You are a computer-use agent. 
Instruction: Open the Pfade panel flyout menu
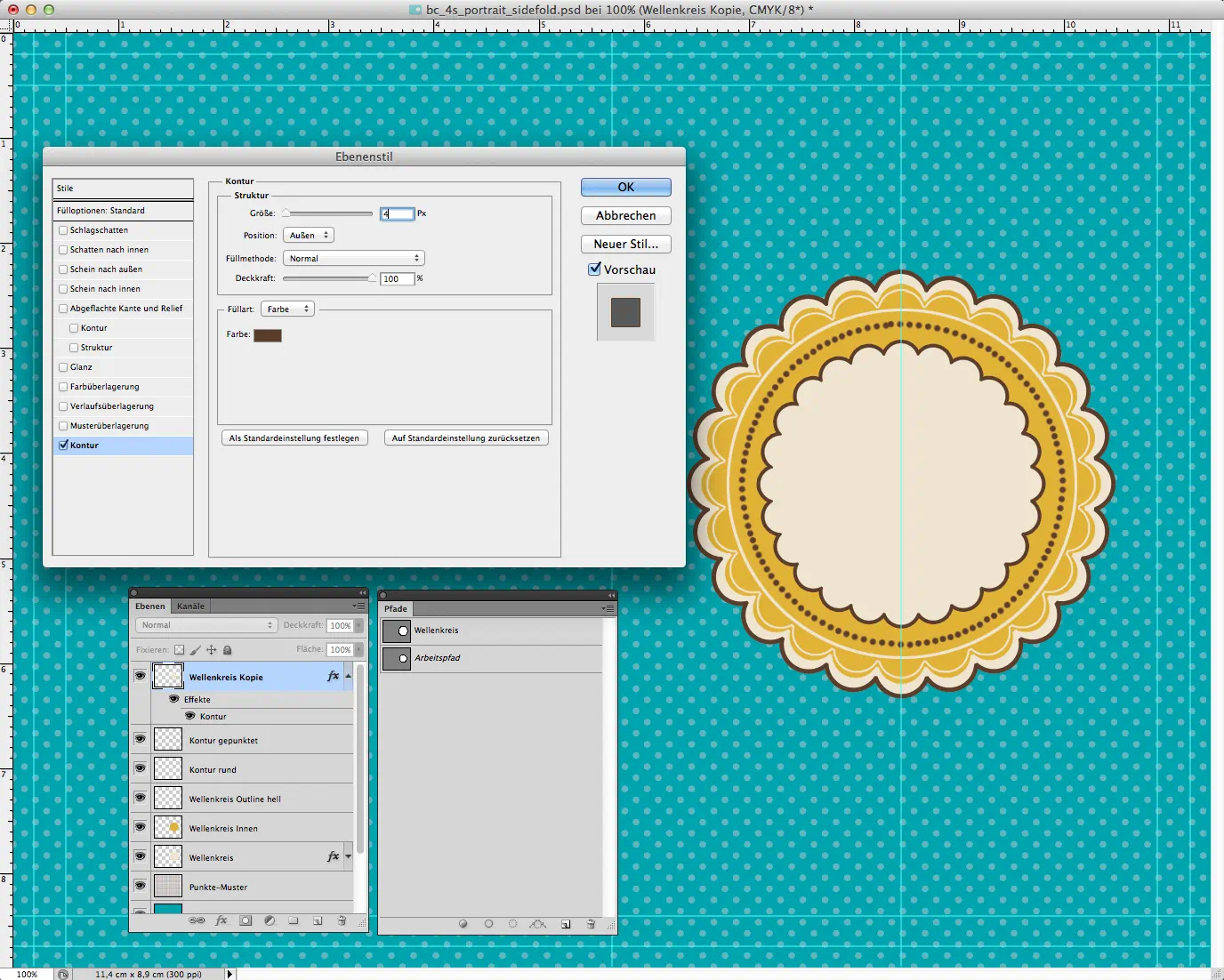pos(608,609)
